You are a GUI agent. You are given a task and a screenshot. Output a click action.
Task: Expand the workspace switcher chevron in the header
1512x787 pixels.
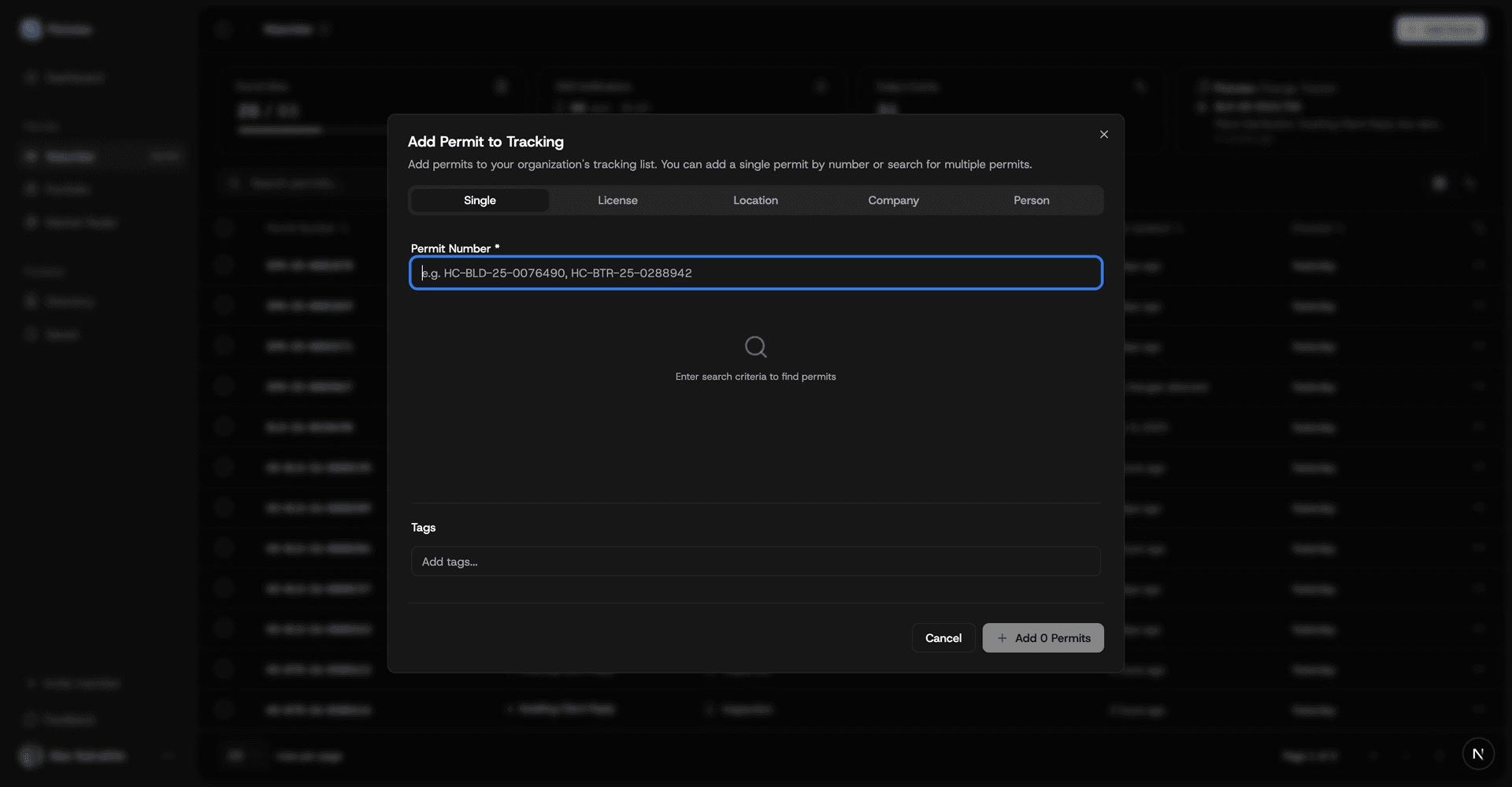pos(324,29)
